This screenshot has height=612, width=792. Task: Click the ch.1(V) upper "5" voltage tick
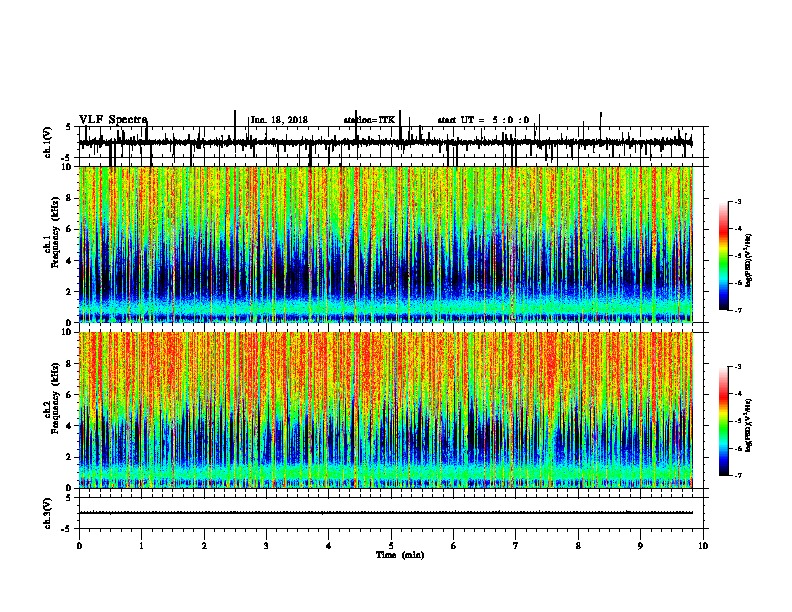coord(68,127)
